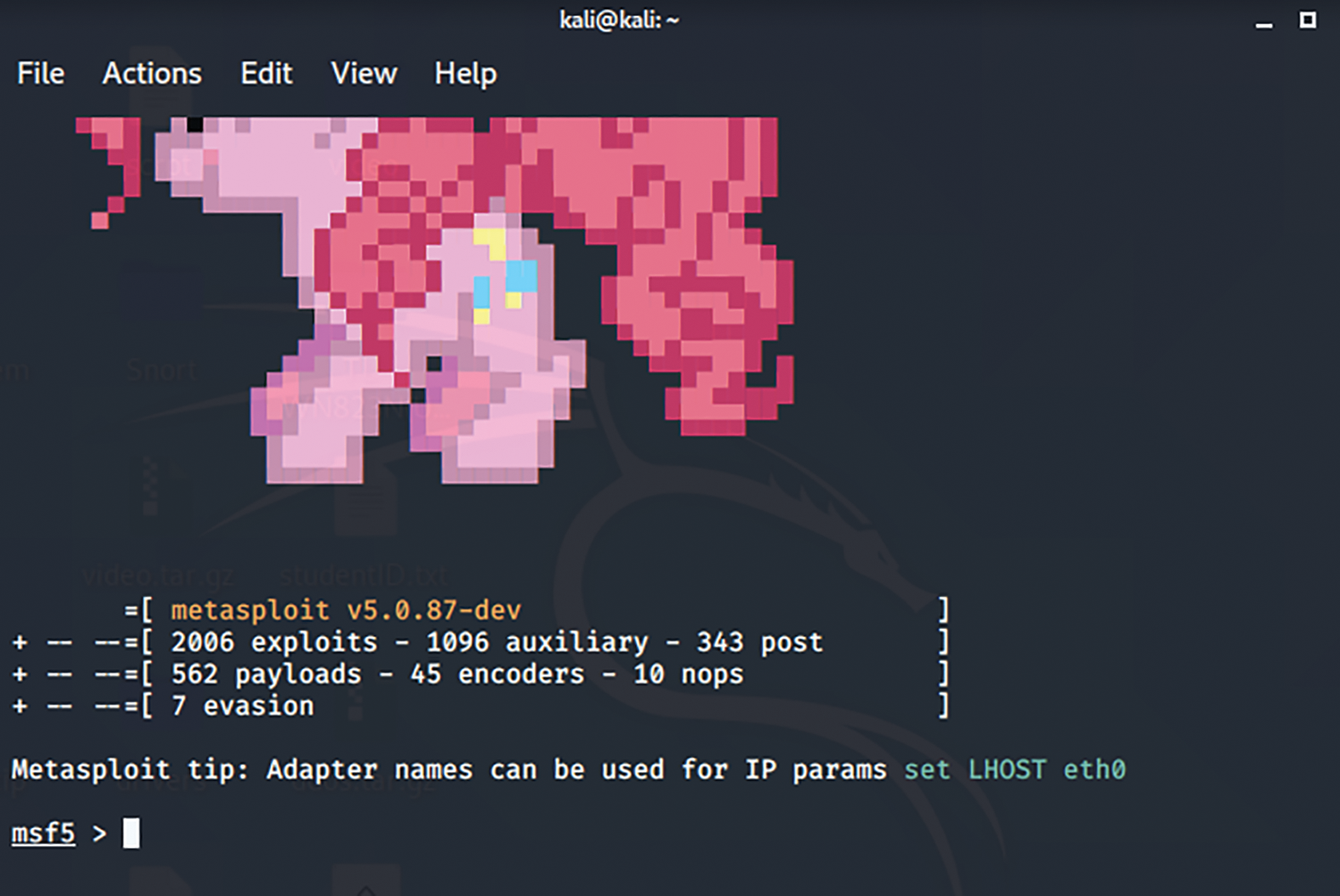Open the Actions menu
1340x896 pixels.
(x=152, y=73)
